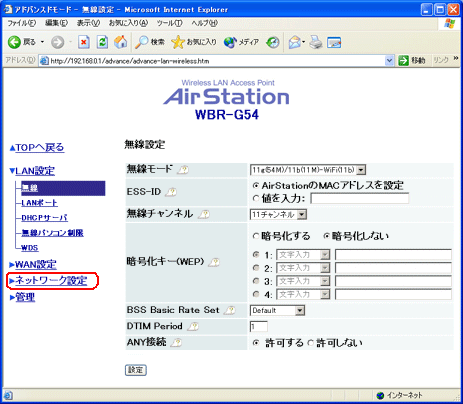
Task: Open key 2 文字入力 dropdown
Action: click(303, 268)
